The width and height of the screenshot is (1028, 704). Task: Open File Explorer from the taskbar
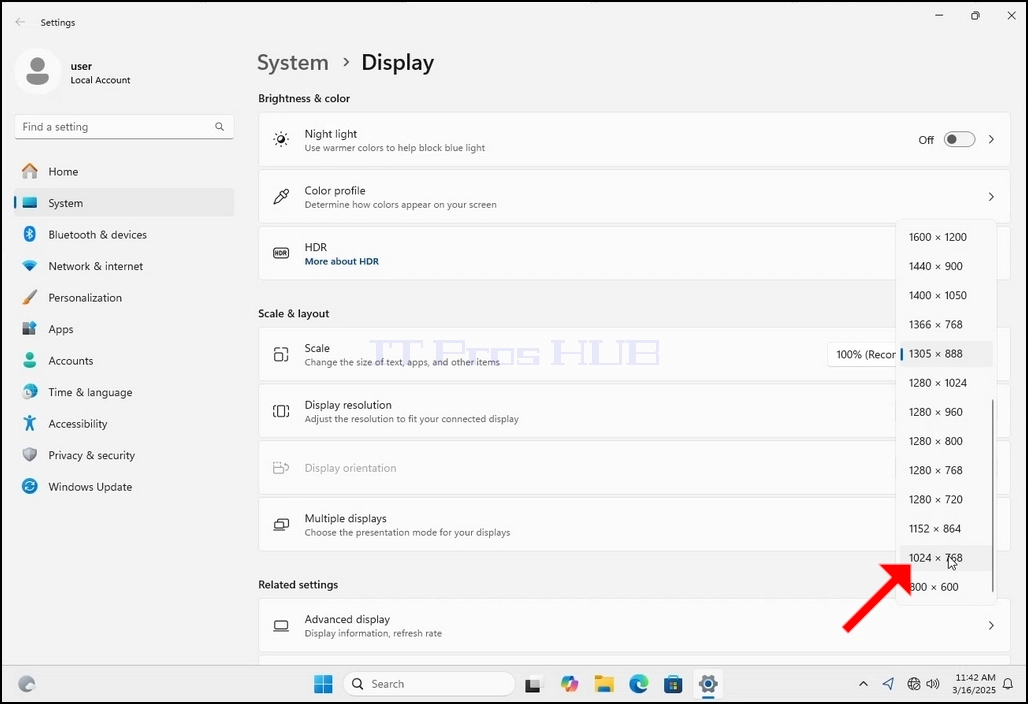604,684
